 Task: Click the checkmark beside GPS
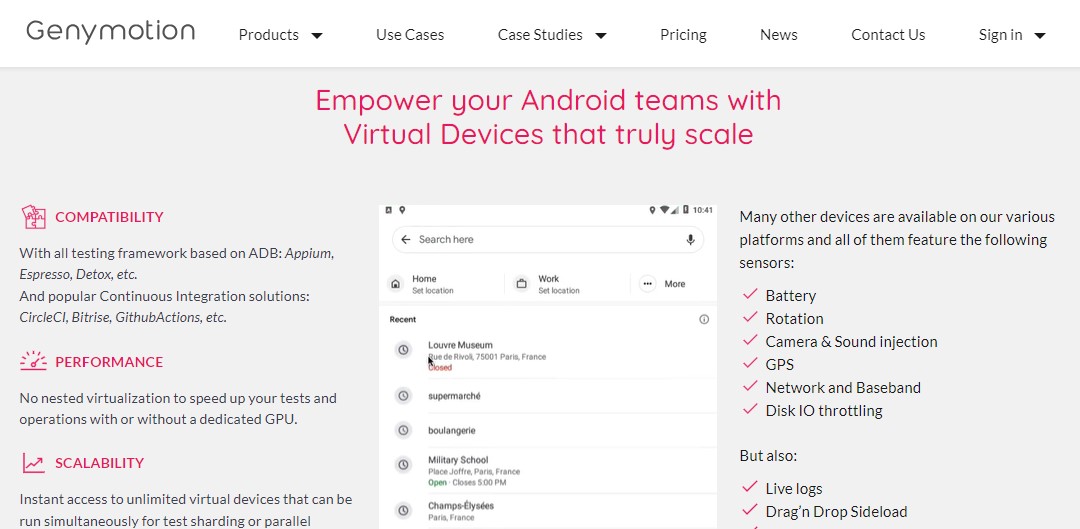(750, 363)
